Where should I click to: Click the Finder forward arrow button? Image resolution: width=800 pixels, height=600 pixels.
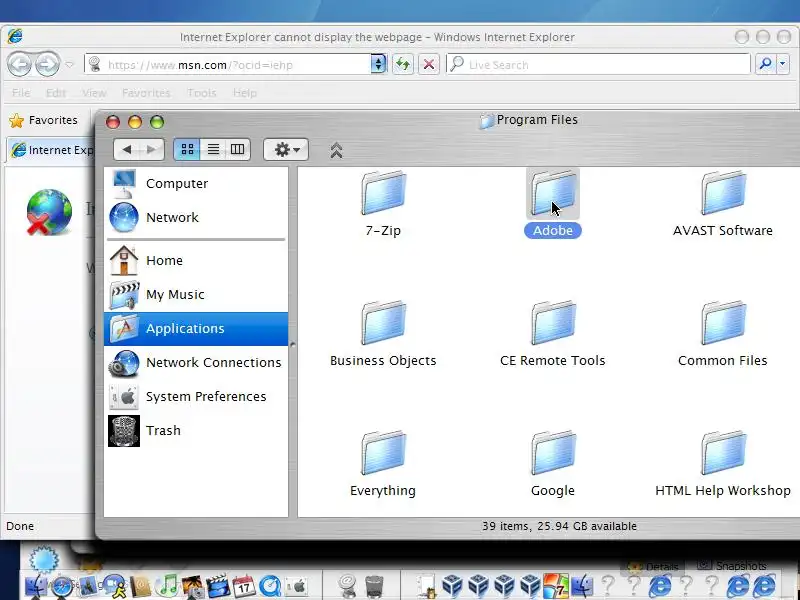152,149
